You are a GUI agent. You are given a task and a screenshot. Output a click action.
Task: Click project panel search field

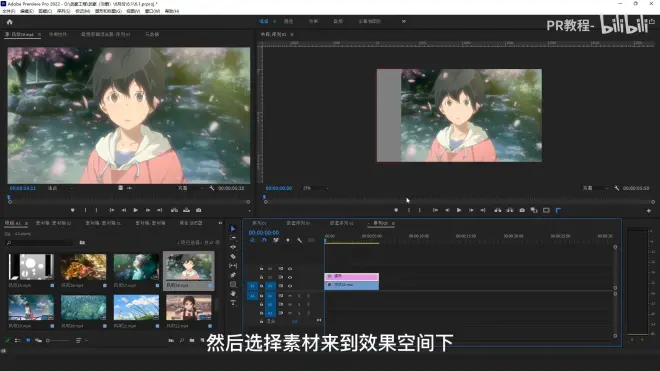[x=39, y=243]
